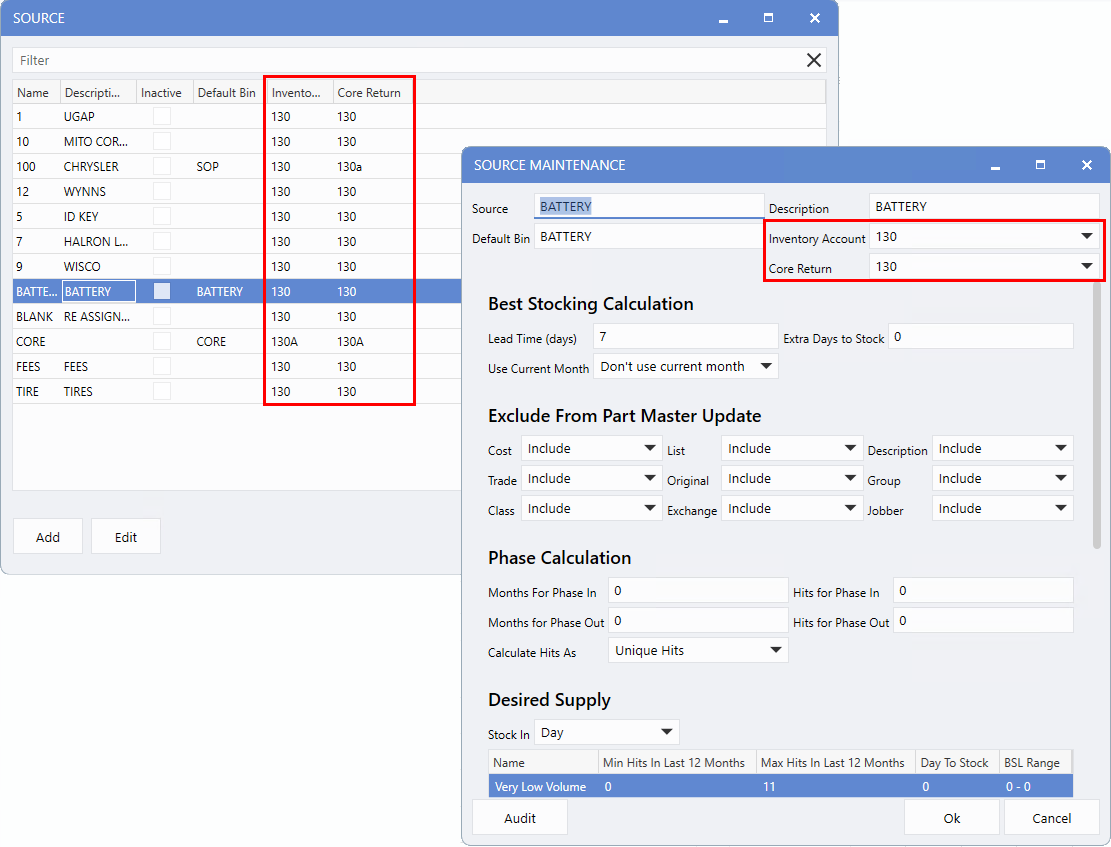This screenshot has width=1111, height=847.
Task: Toggle Inactive checkbox for CHRYSLER row
Action: click(161, 166)
